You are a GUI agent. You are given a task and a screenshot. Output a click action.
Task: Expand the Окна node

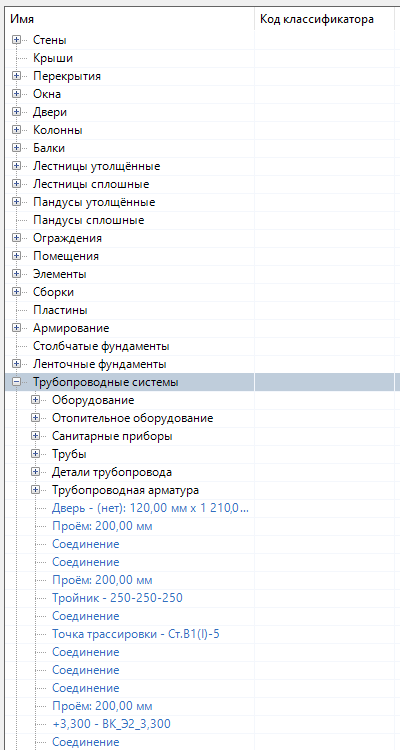pyautogui.click(x=17, y=94)
